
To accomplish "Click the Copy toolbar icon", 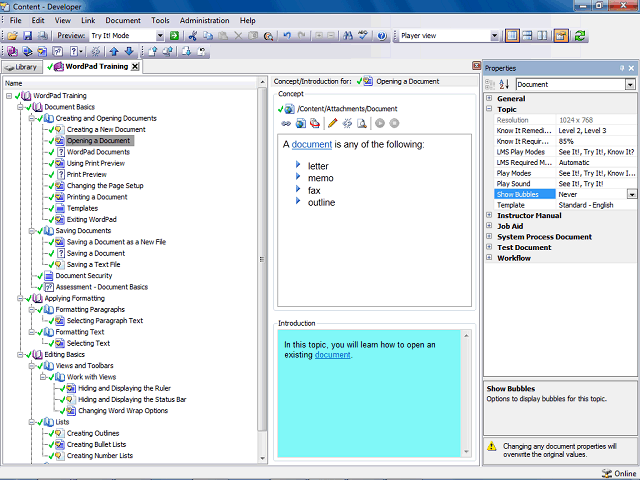I will tap(208, 36).
